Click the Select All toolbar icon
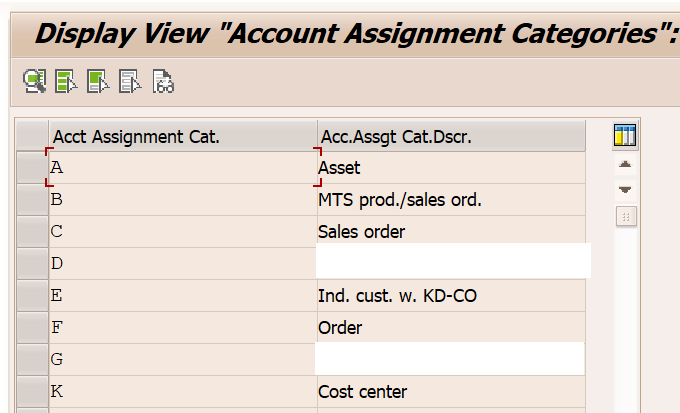 coord(67,82)
